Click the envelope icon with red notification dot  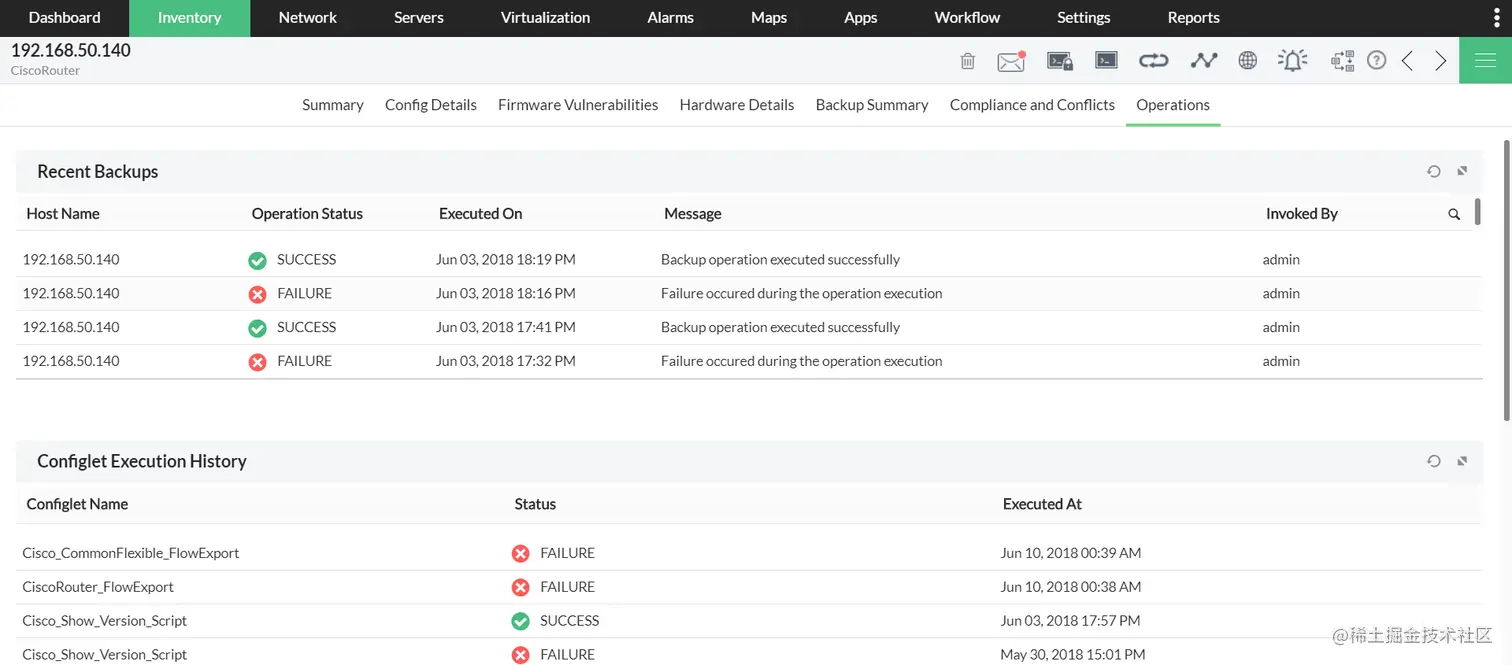[1011, 60]
